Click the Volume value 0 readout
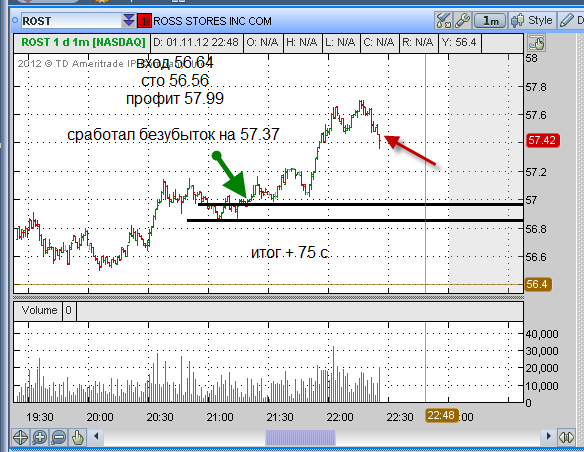This screenshot has width=584, height=452. point(69,310)
